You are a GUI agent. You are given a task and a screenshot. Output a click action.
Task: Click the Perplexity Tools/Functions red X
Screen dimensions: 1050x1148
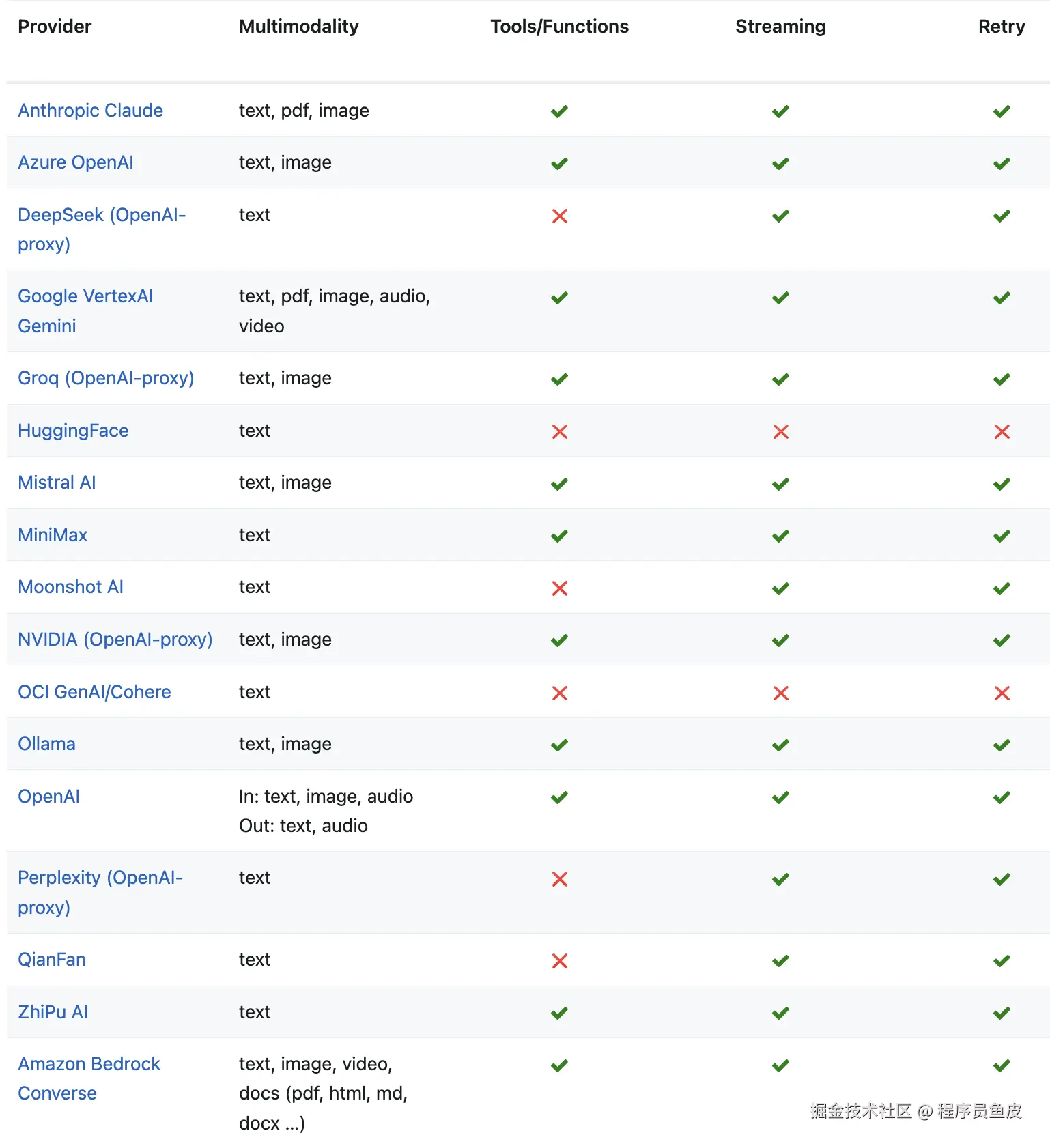559,879
